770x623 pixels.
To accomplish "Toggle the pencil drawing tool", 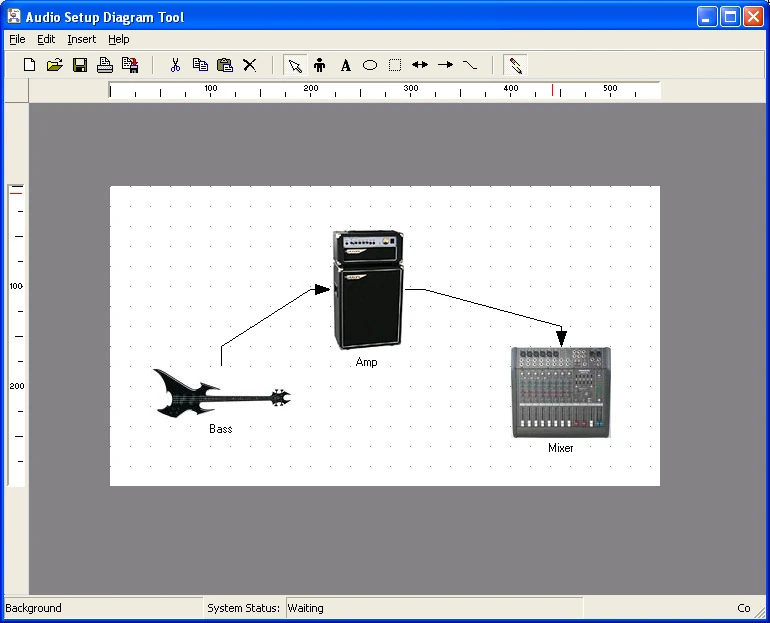I will tap(516, 65).
